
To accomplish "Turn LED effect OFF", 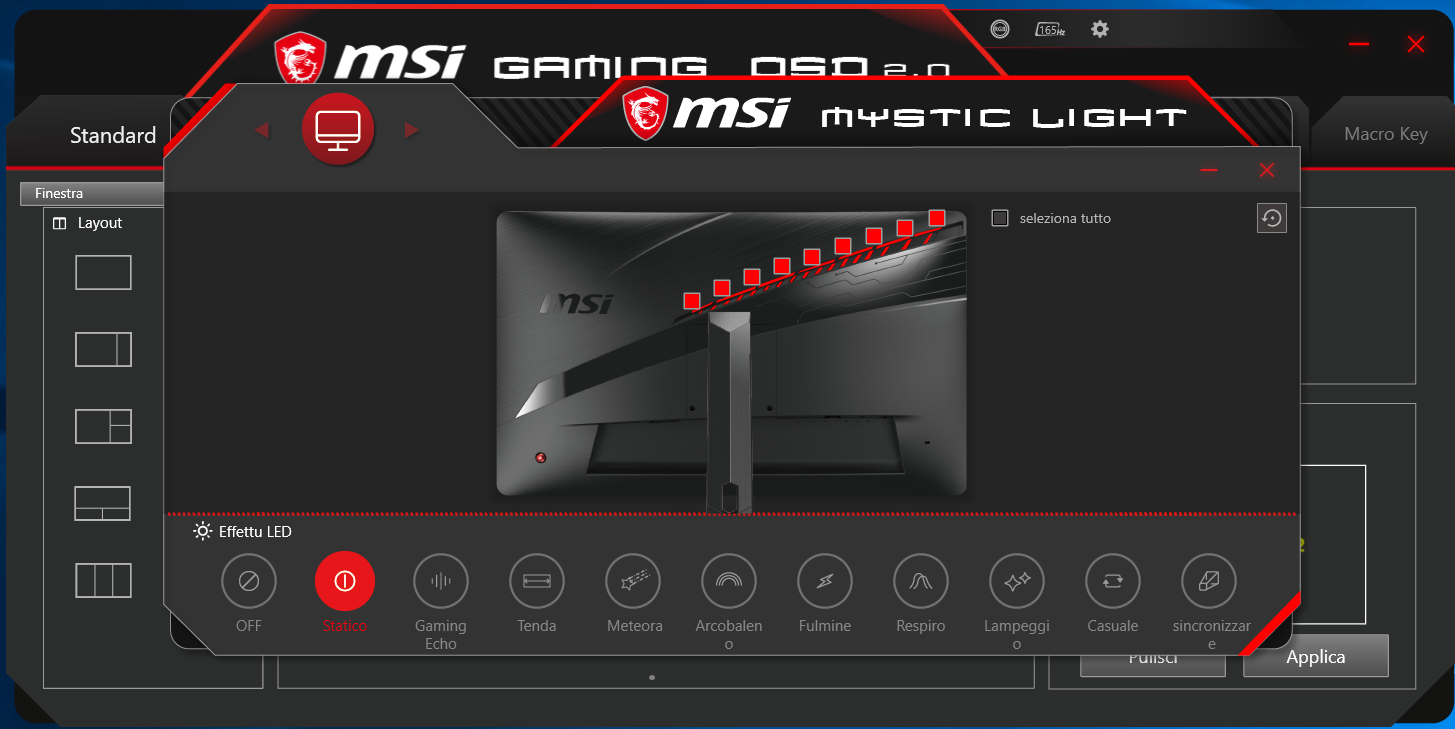I will tap(249, 580).
